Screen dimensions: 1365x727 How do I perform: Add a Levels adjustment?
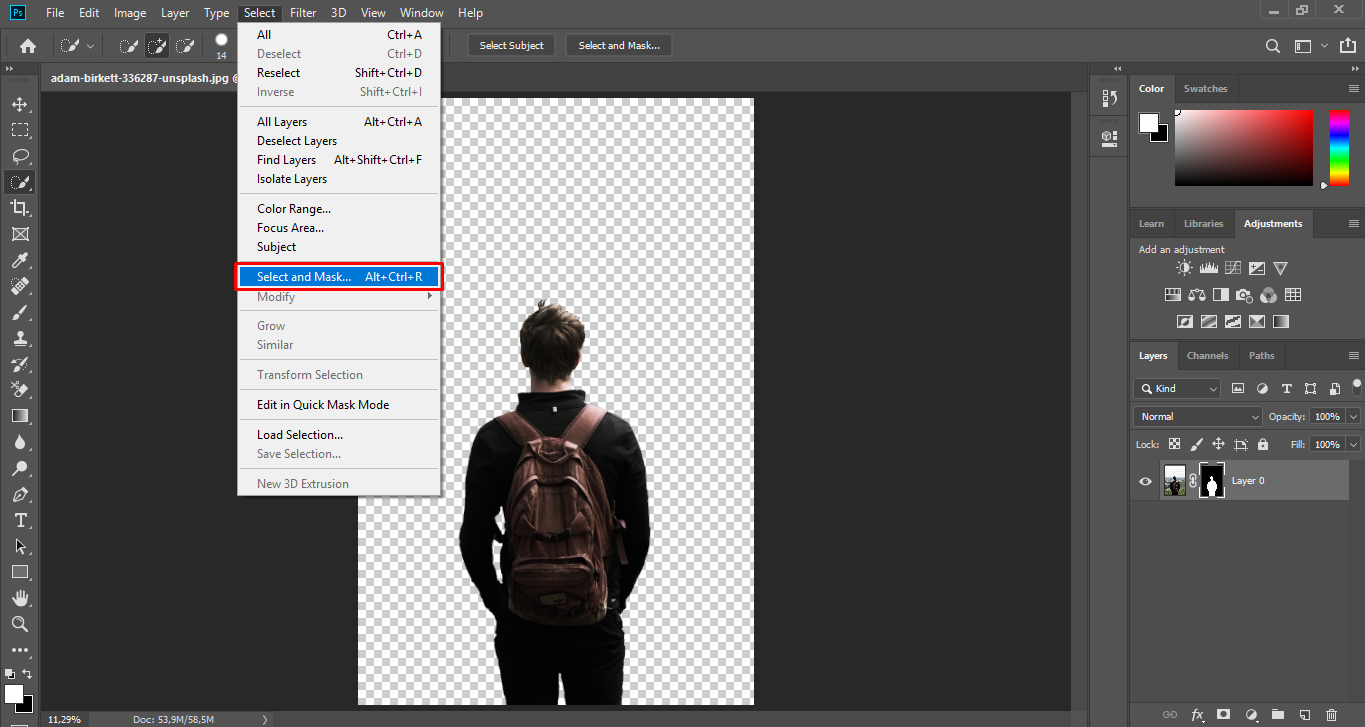pos(1208,268)
